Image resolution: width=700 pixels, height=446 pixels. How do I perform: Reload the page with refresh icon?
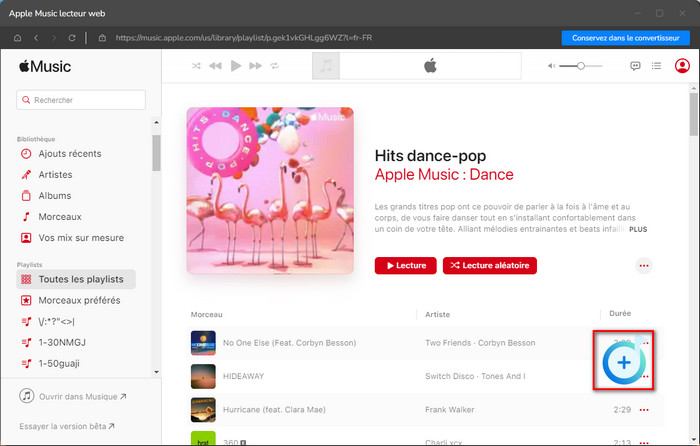coord(72,38)
